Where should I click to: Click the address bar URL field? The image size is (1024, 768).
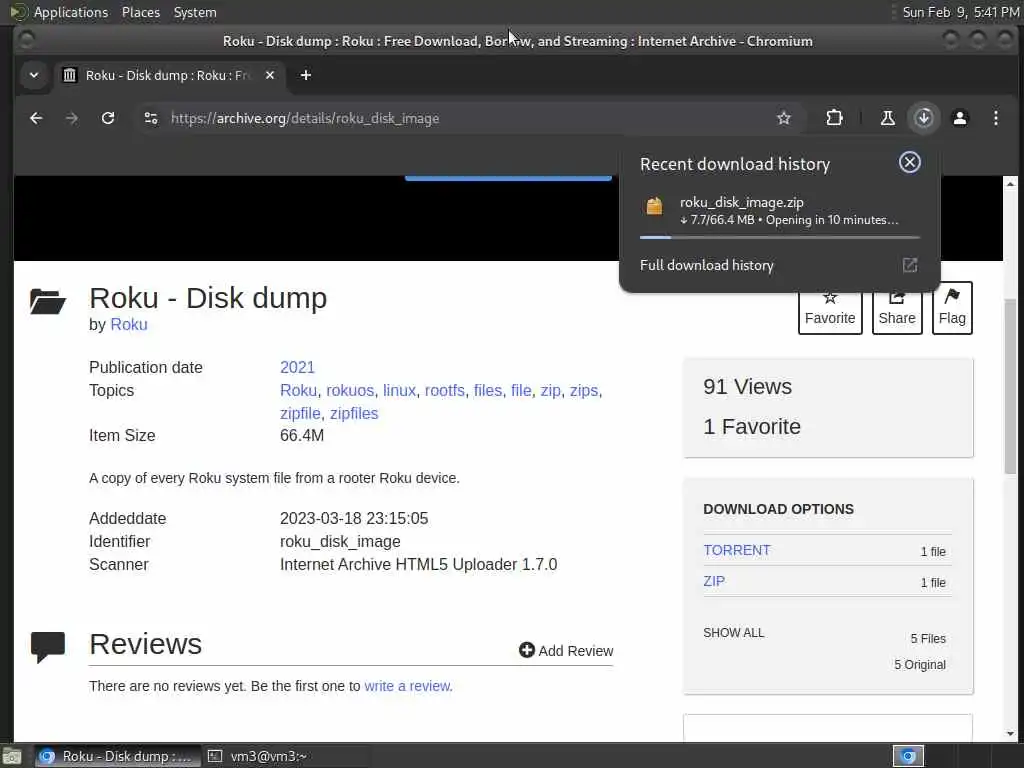click(457, 118)
